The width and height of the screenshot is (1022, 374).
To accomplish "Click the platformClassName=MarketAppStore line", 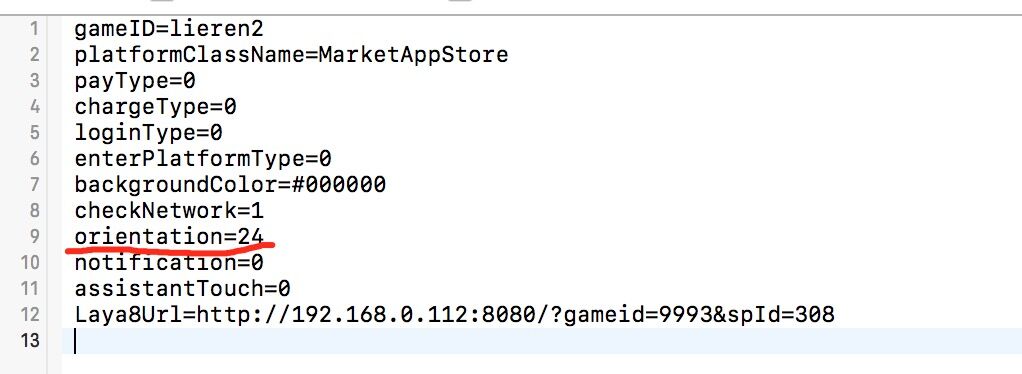I will point(291,55).
